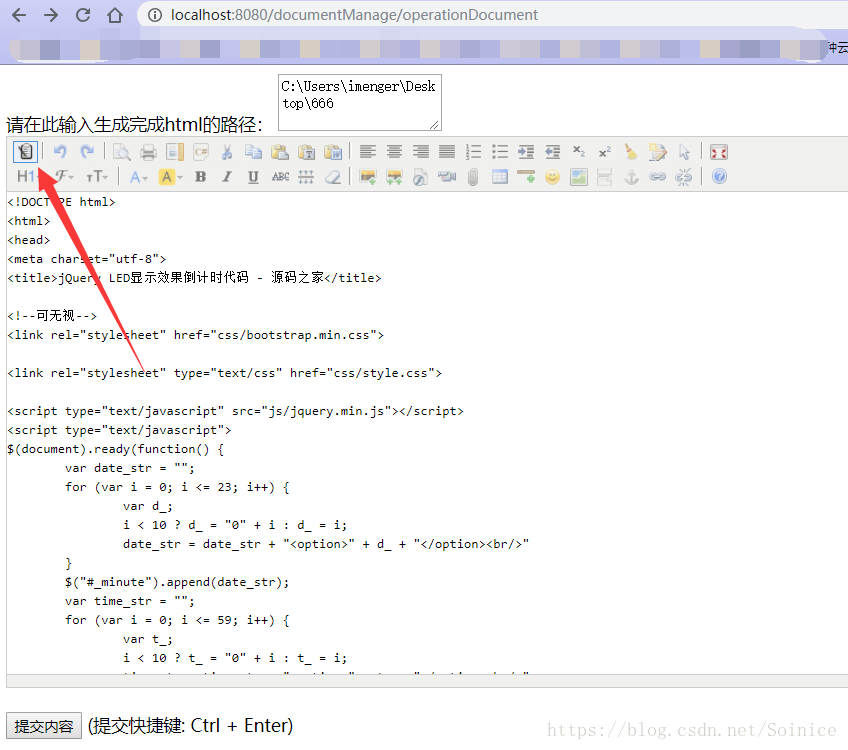Screen dimensions: 848x750
Task: Click the print icon
Action: (148, 152)
